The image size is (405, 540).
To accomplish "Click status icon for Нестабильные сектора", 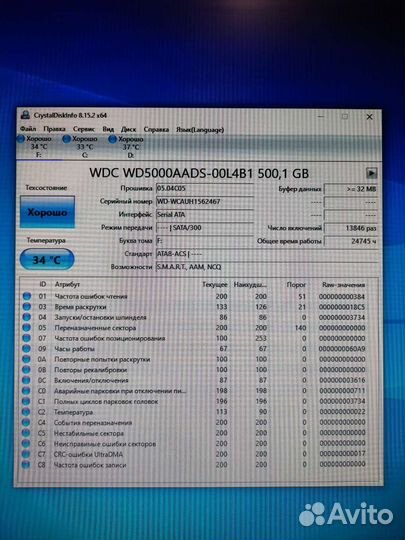I will click(x=26, y=433).
